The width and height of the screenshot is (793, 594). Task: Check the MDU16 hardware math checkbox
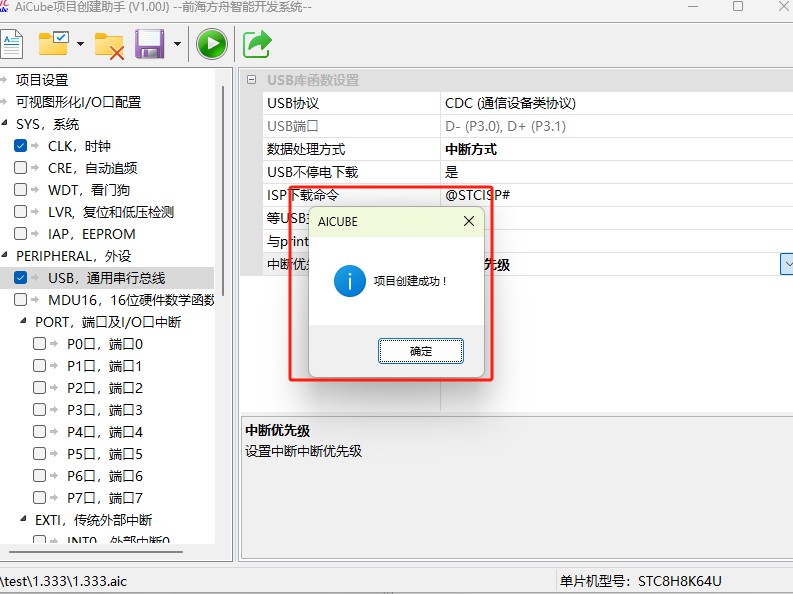[20, 300]
